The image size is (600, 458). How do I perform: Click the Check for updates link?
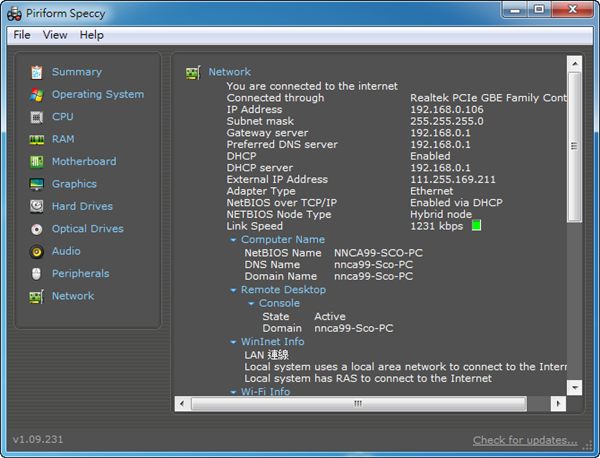click(x=525, y=440)
